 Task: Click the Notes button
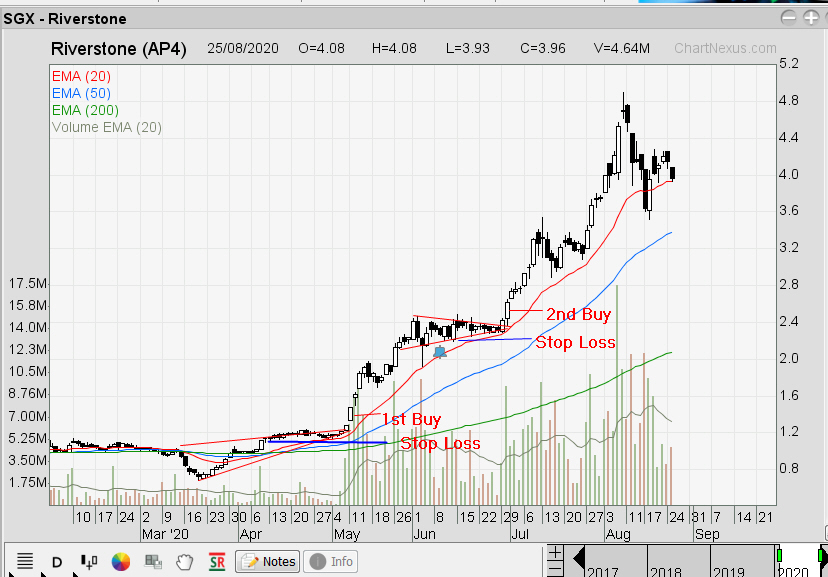pyautogui.click(x=268, y=562)
